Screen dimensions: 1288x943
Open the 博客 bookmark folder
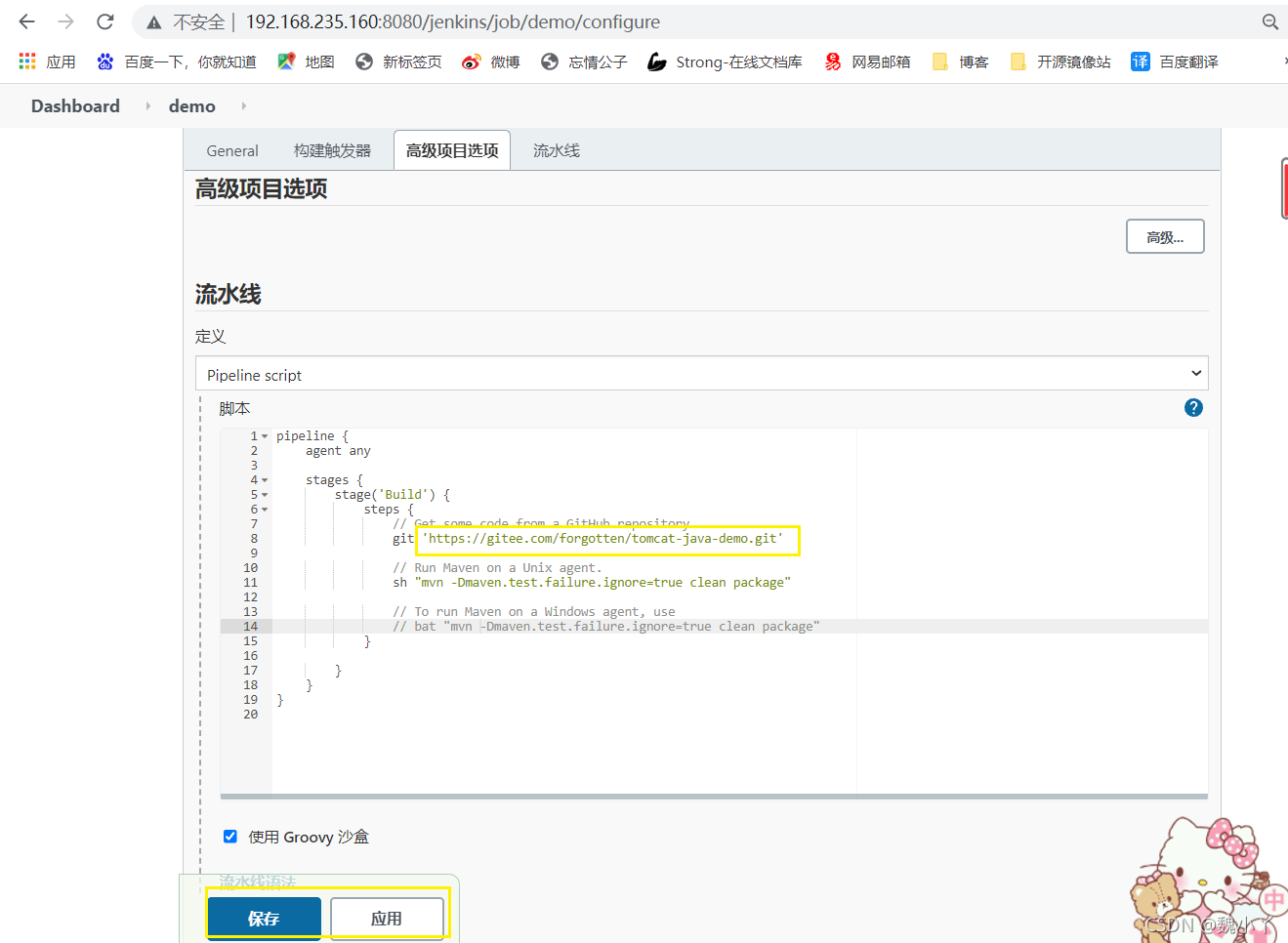pyautogui.click(x=960, y=61)
